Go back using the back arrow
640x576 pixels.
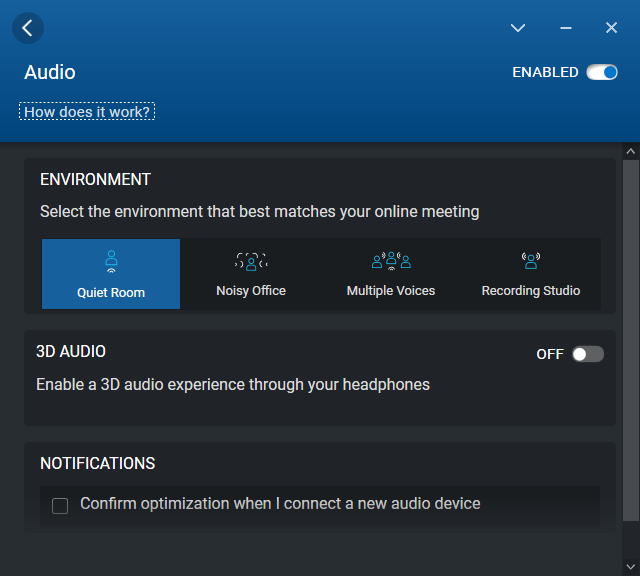coord(27,28)
